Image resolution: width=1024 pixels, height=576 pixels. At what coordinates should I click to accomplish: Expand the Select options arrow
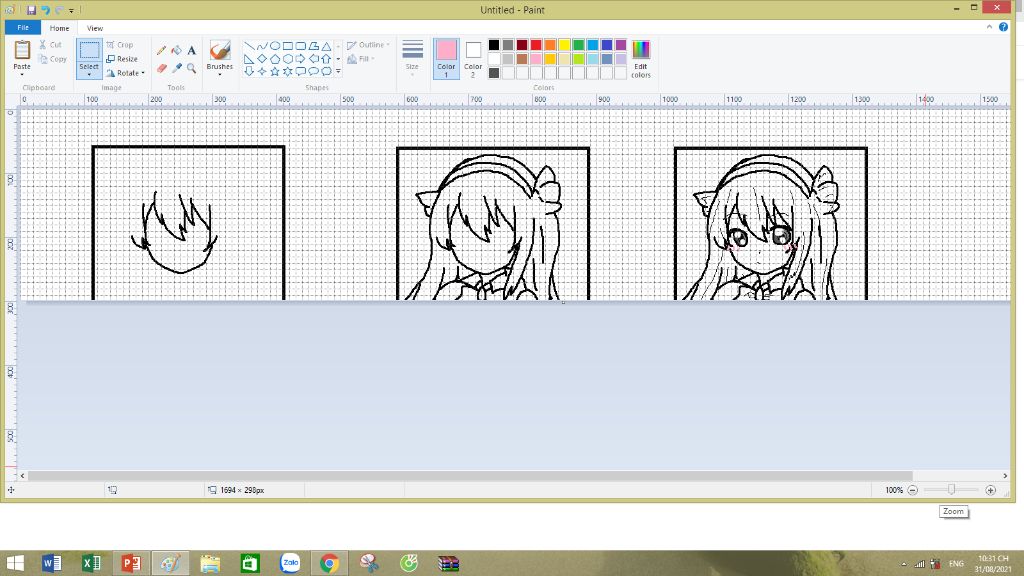(89, 74)
